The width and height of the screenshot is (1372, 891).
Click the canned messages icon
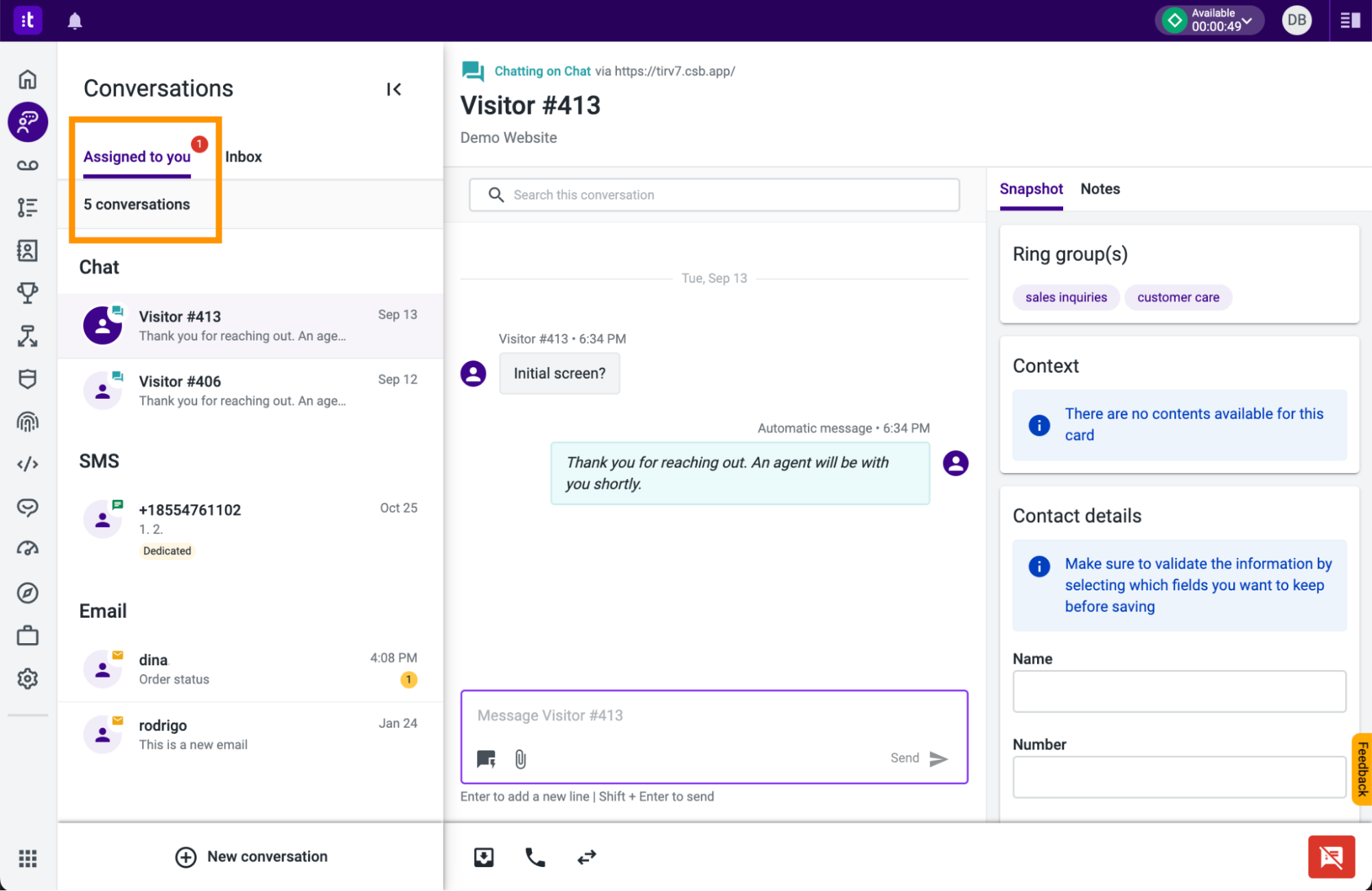486,759
